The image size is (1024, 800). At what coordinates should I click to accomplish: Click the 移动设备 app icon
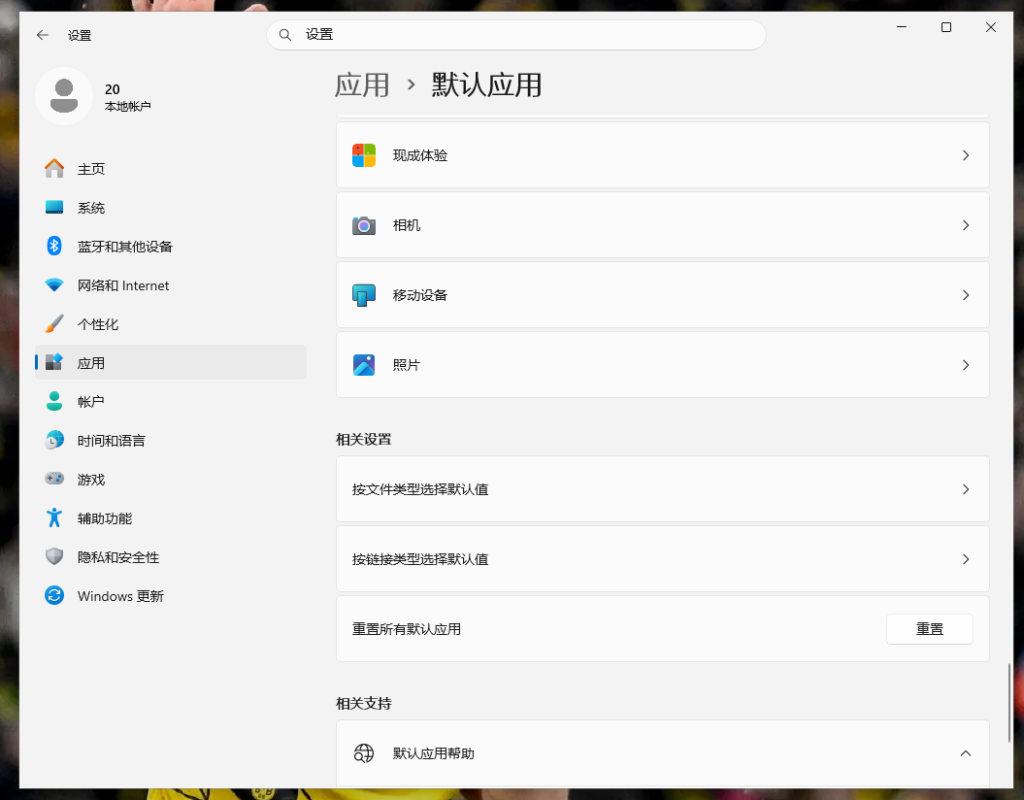[364, 295]
